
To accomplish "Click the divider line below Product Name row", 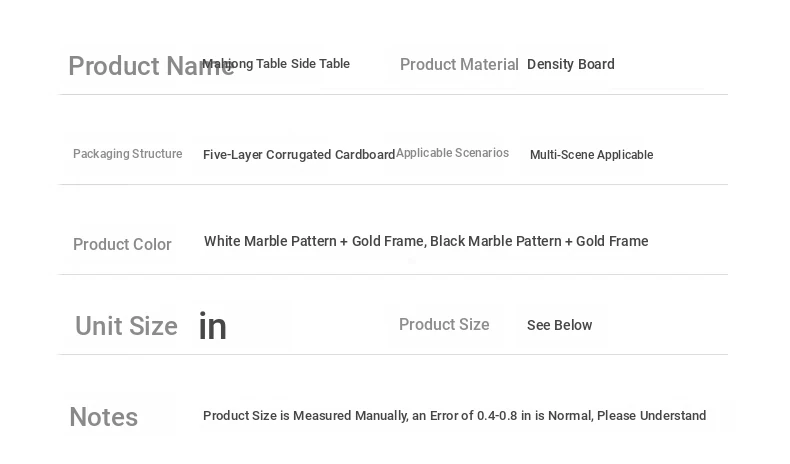I will point(393,94).
